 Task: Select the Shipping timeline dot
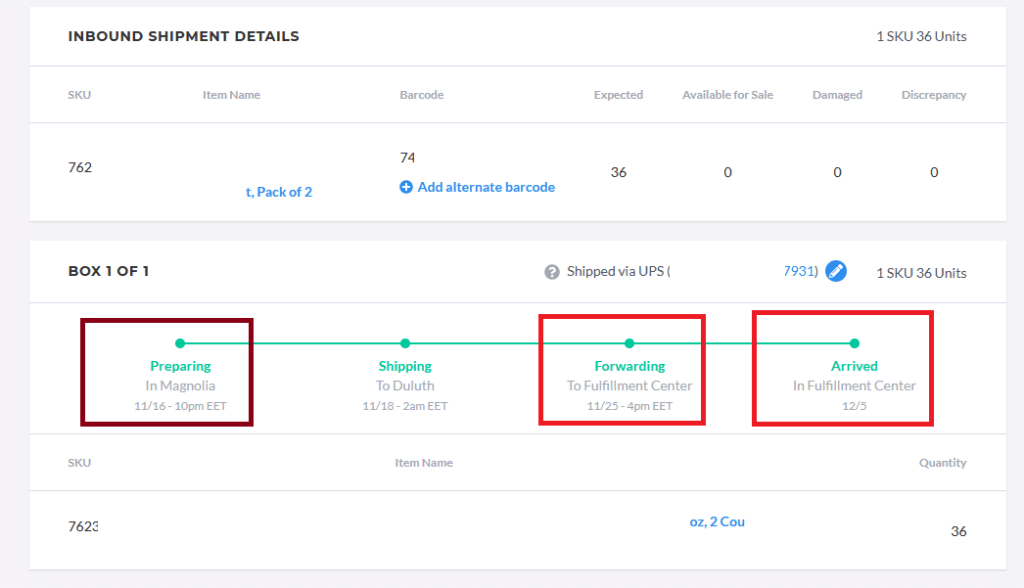click(405, 343)
